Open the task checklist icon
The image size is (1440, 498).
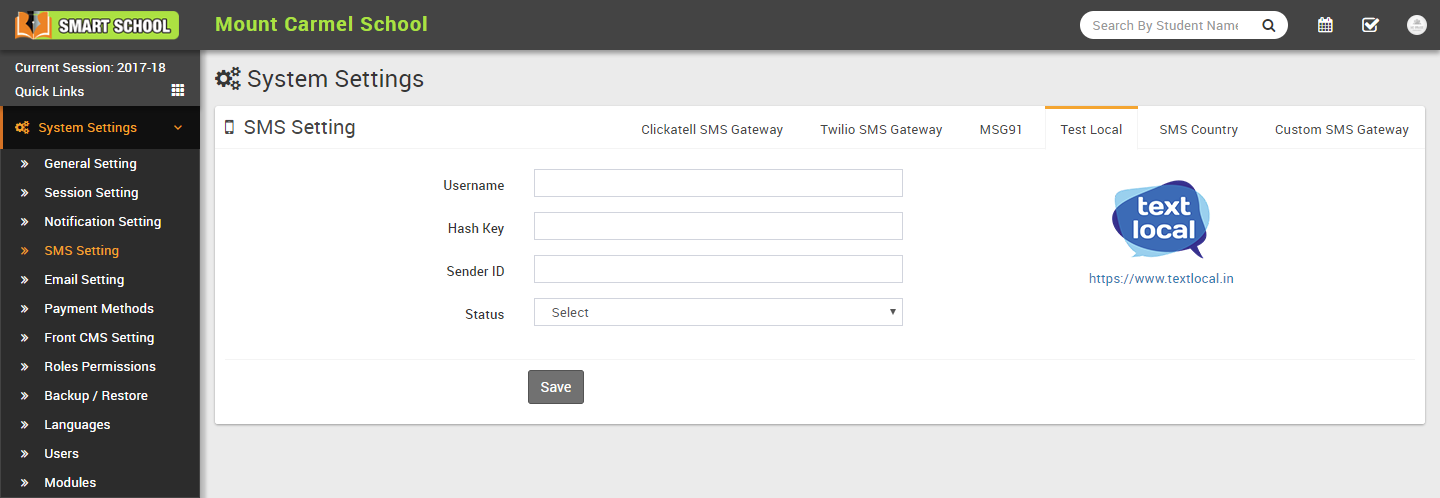[1370, 25]
